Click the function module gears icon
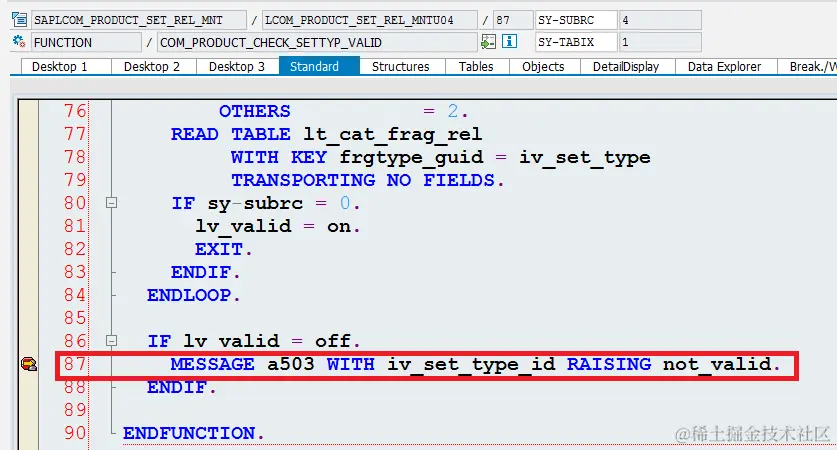Image resolution: width=837 pixels, height=450 pixels. click(x=19, y=42)
